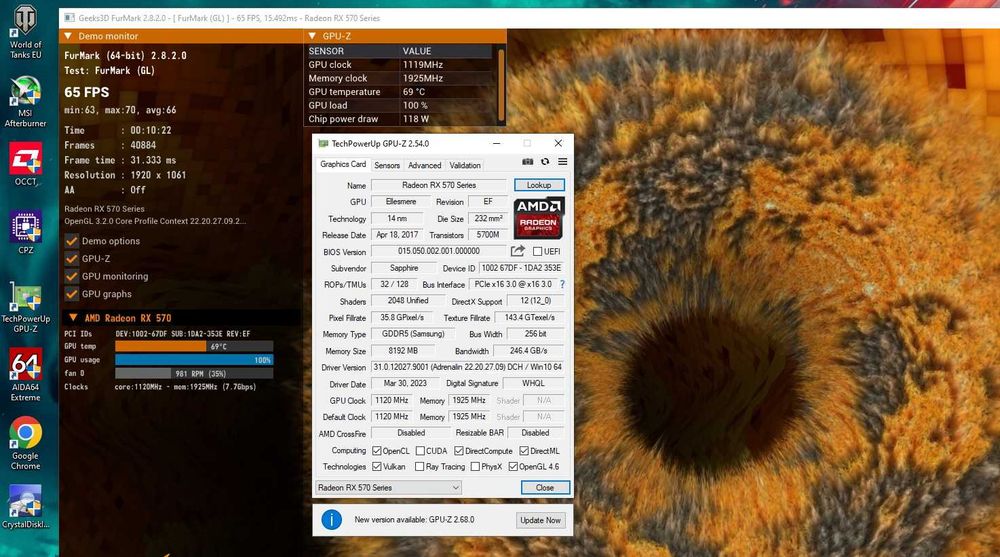Open the GPU-Z hamburger menu
This screenshot has width=1000, height=557.
point(562,162)
